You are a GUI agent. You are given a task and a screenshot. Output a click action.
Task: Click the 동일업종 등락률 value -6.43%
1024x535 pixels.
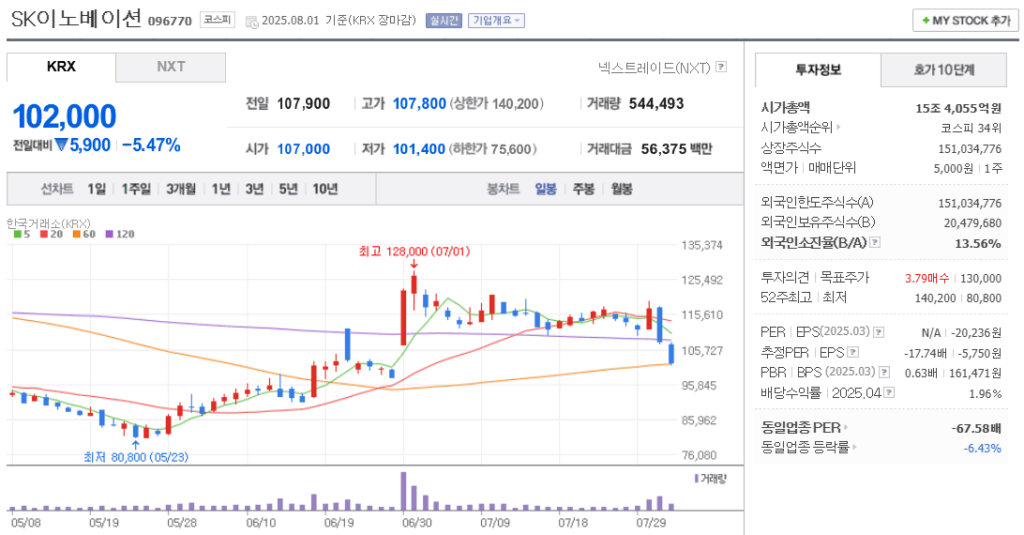click(x=982, y=448)
